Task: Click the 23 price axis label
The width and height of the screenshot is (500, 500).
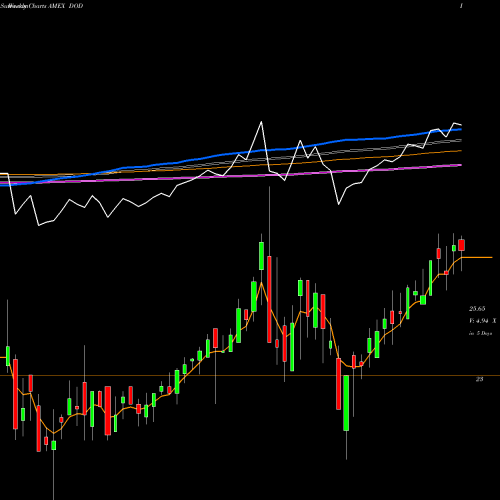Action: pyautogui.click(x=479, y=379)
